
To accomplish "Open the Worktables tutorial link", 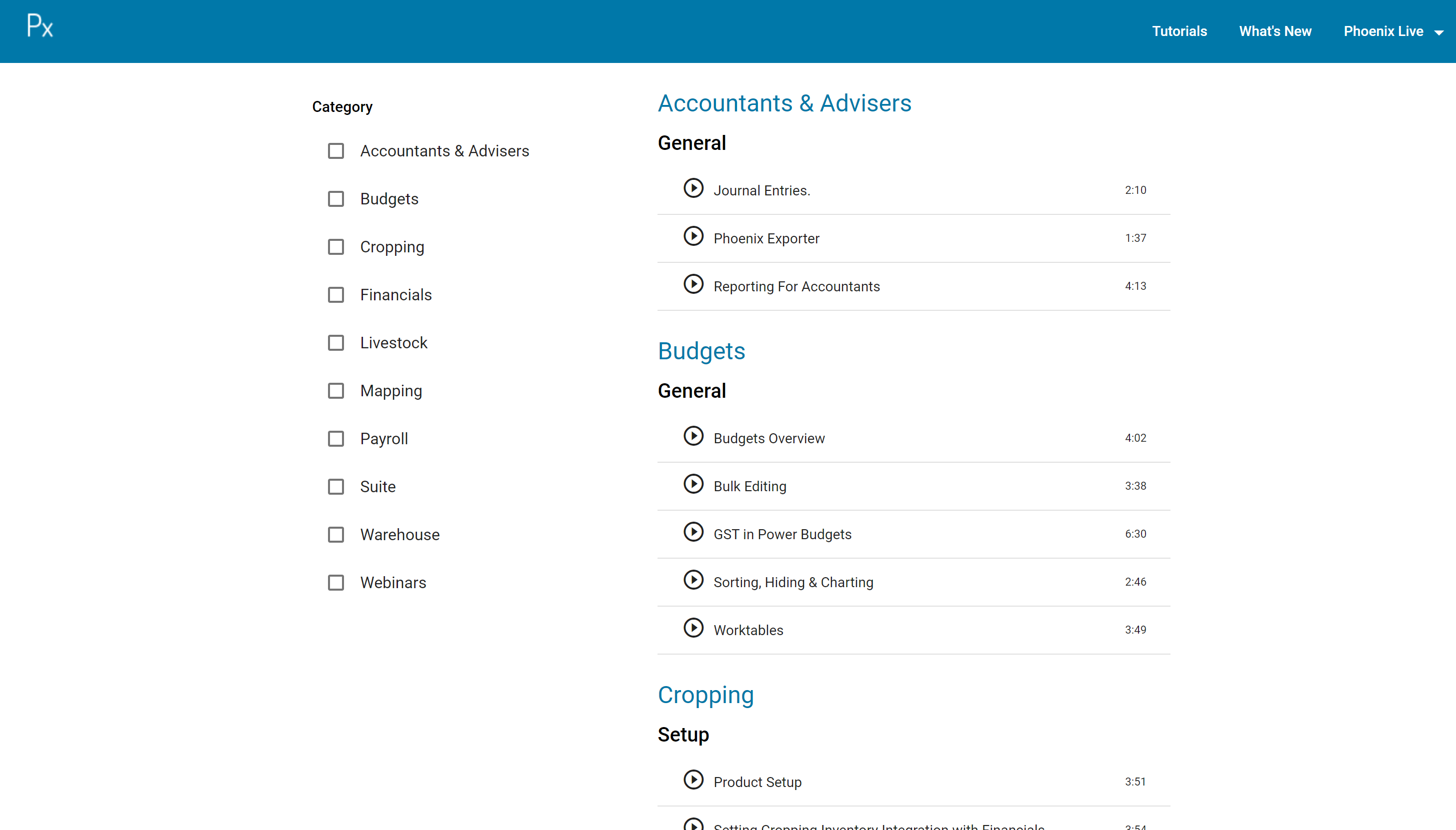I will (x=748, y=630).
